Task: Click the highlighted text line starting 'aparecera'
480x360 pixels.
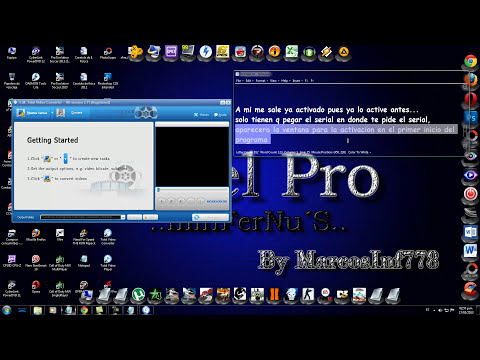Action: click(x=345, y=130)
